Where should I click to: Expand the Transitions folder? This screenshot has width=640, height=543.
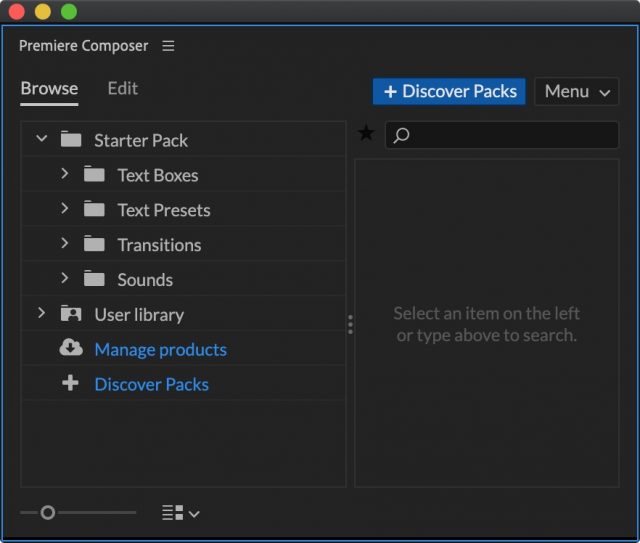(64, 244)
